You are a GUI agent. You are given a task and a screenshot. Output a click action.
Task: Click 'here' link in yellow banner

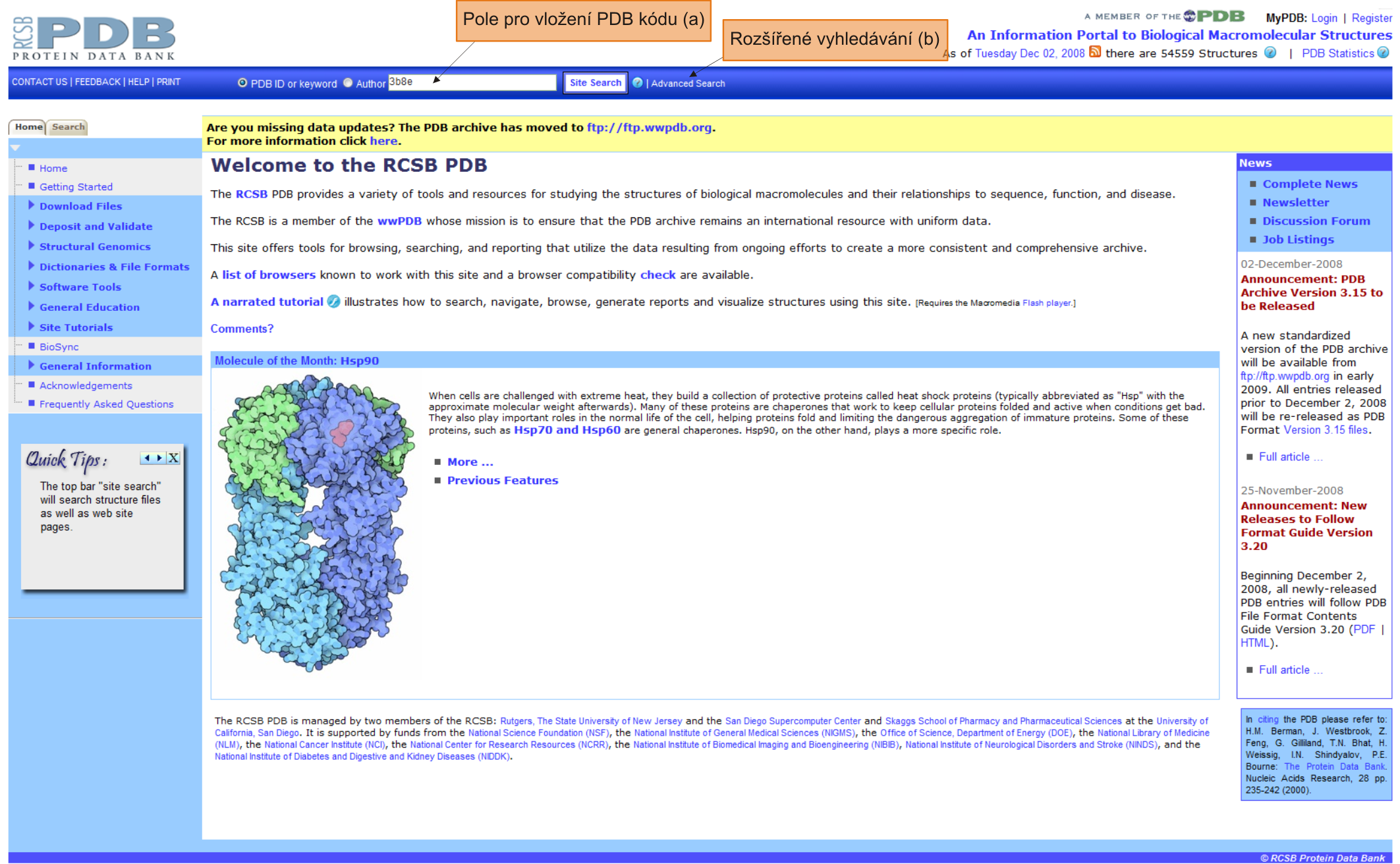click(x=383, y=141)
